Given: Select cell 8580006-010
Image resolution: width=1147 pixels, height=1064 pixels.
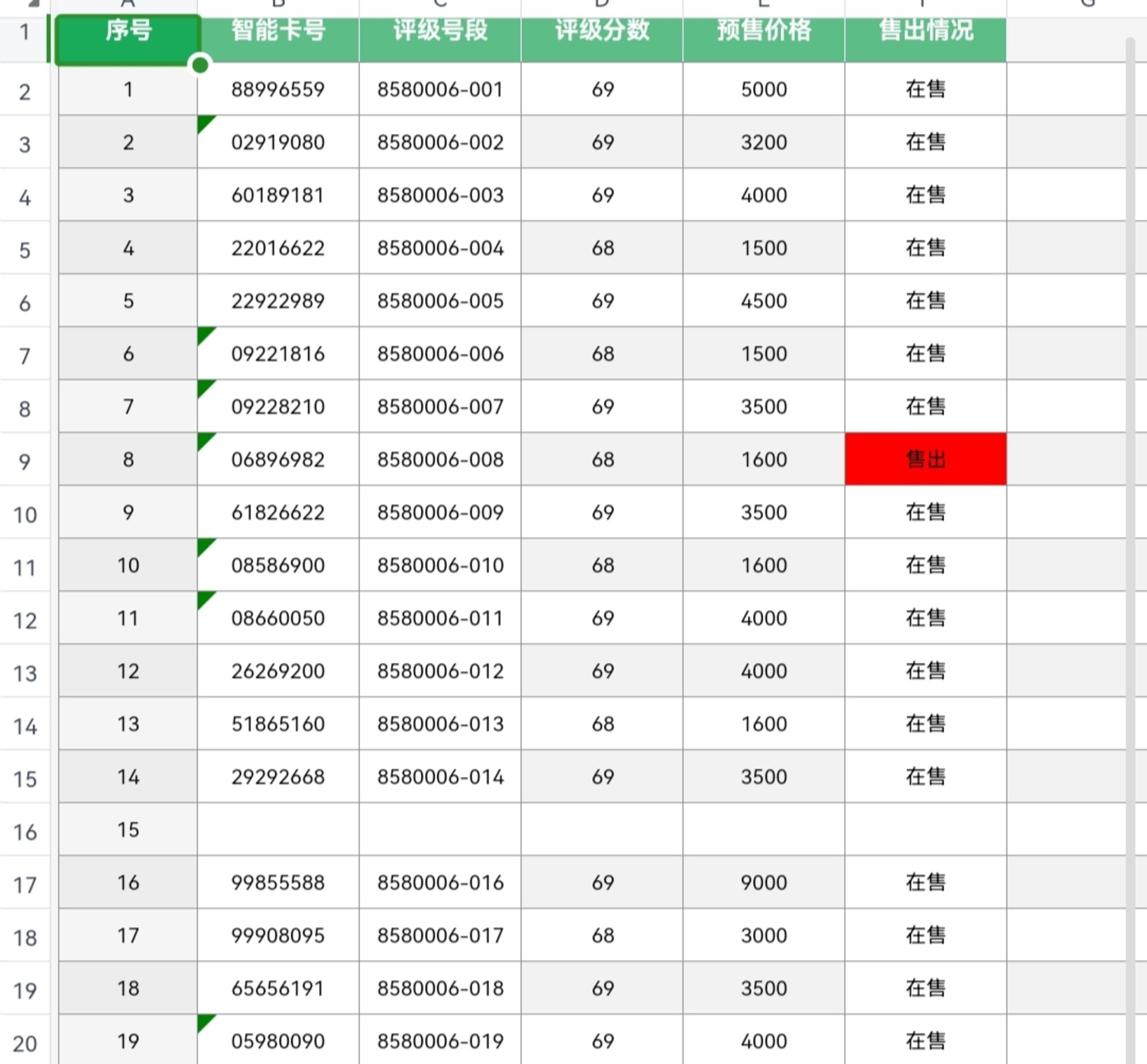Looking at the screenshot, I should tap(440, 565).
